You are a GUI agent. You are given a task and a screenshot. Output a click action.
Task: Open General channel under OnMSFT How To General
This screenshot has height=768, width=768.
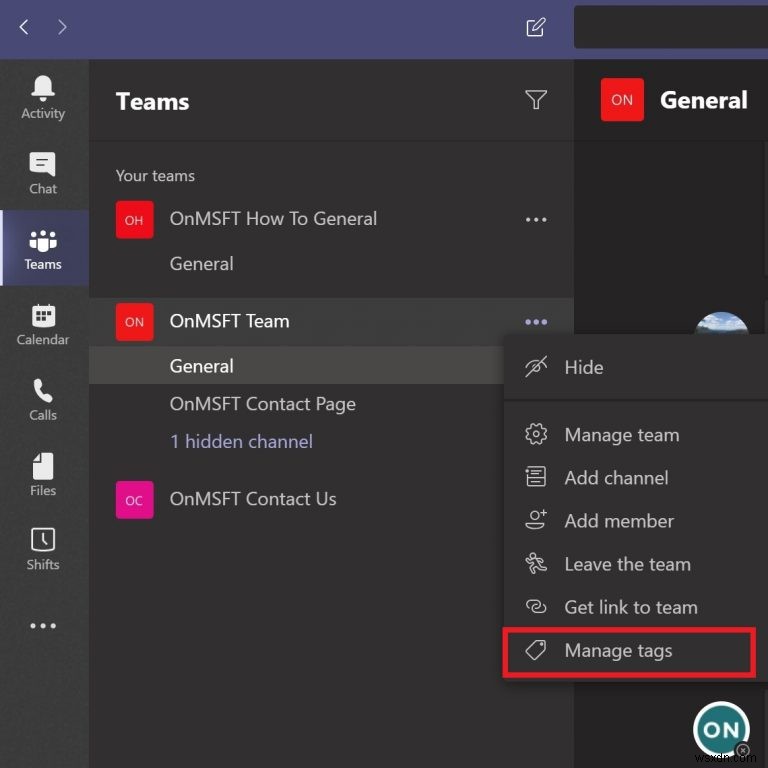pos(201,264)
